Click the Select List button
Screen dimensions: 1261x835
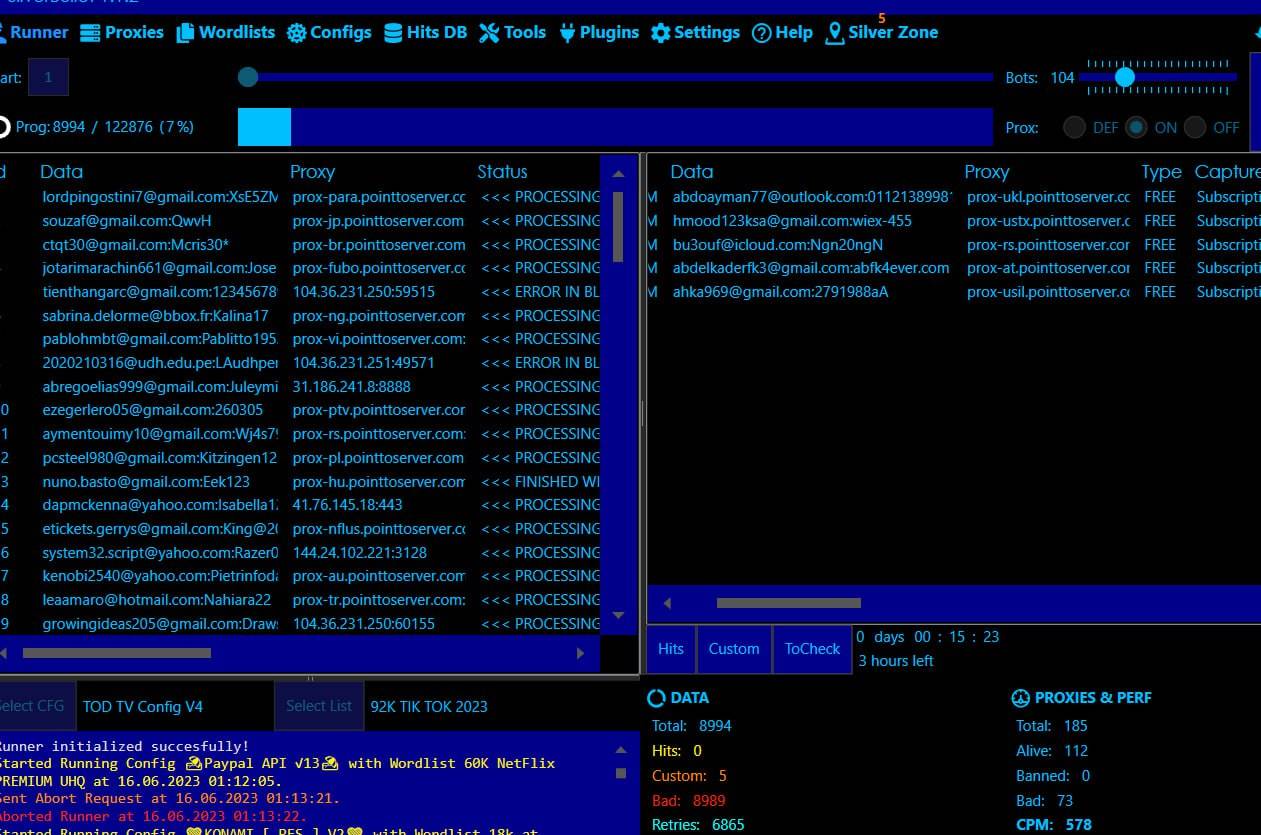(318, 706)
